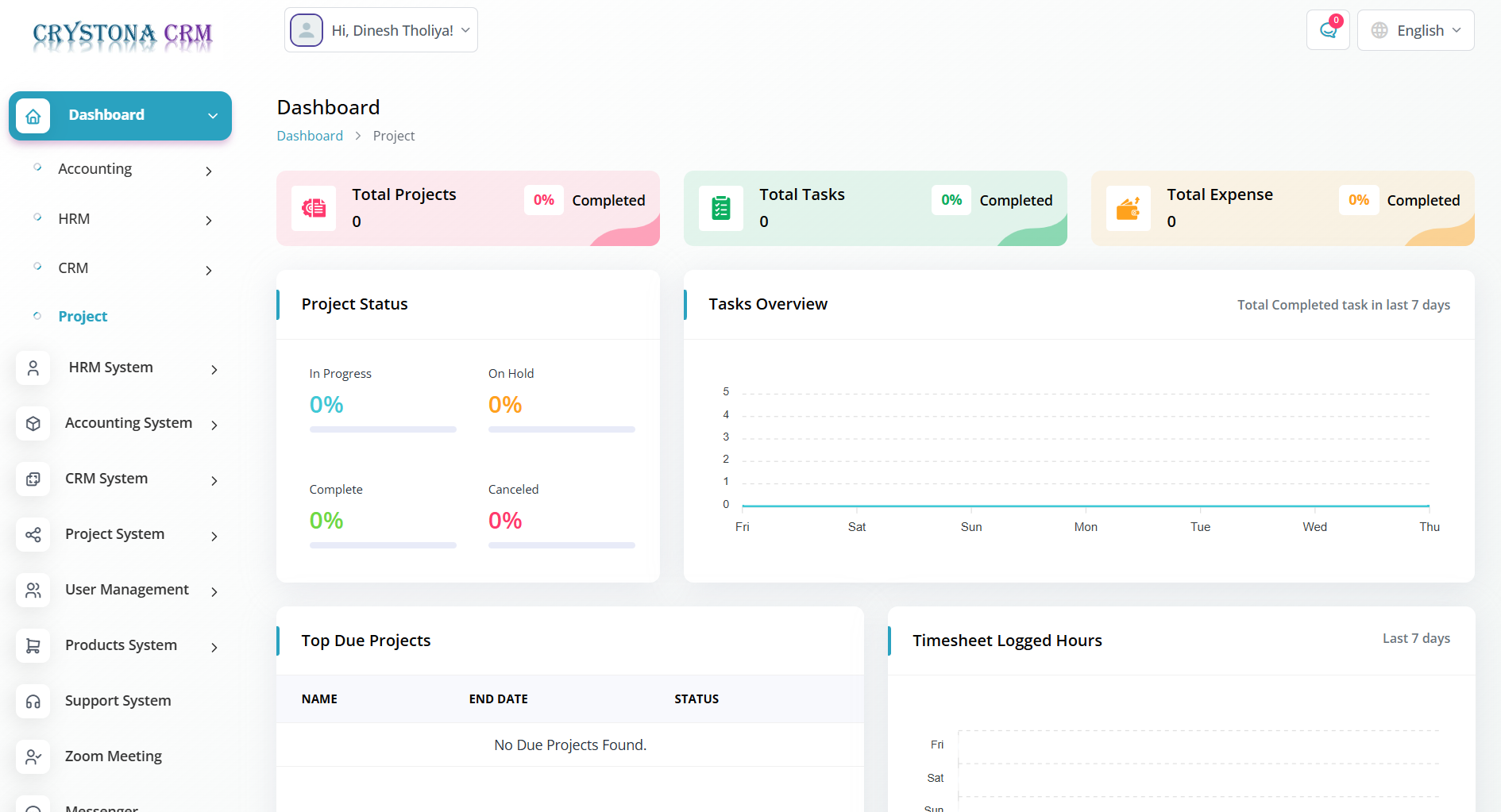The image size is (1501, 812).
Task: Click the Accounting System box icon
Action: click(33, 424)
